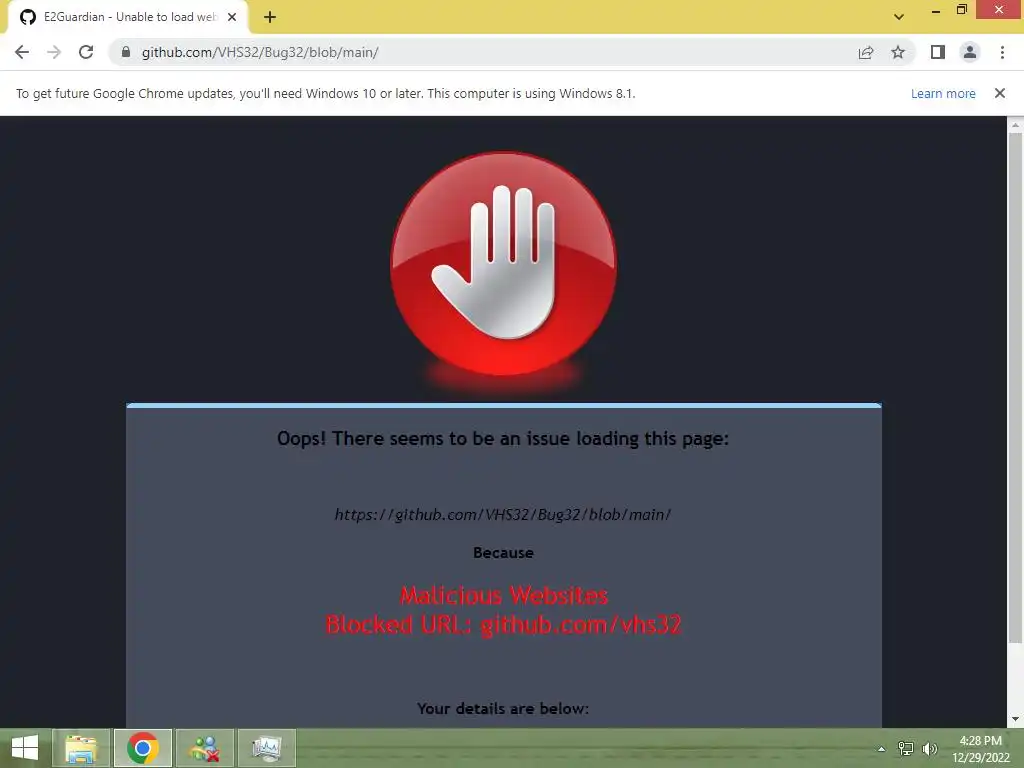This screenshot has height=768, width=1024.
Task: Open the Chrome profile menu
Action: click(x=970, y=52)
